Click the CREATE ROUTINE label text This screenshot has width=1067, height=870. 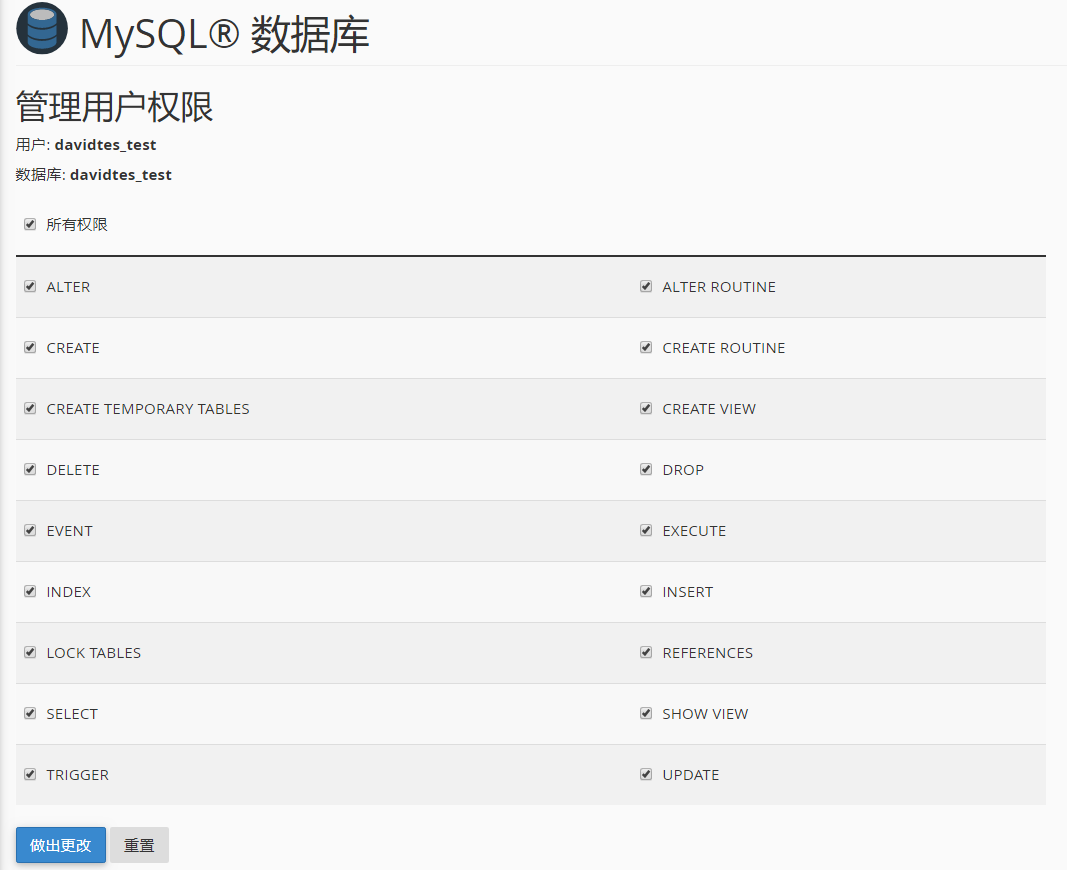click(723, 348)
